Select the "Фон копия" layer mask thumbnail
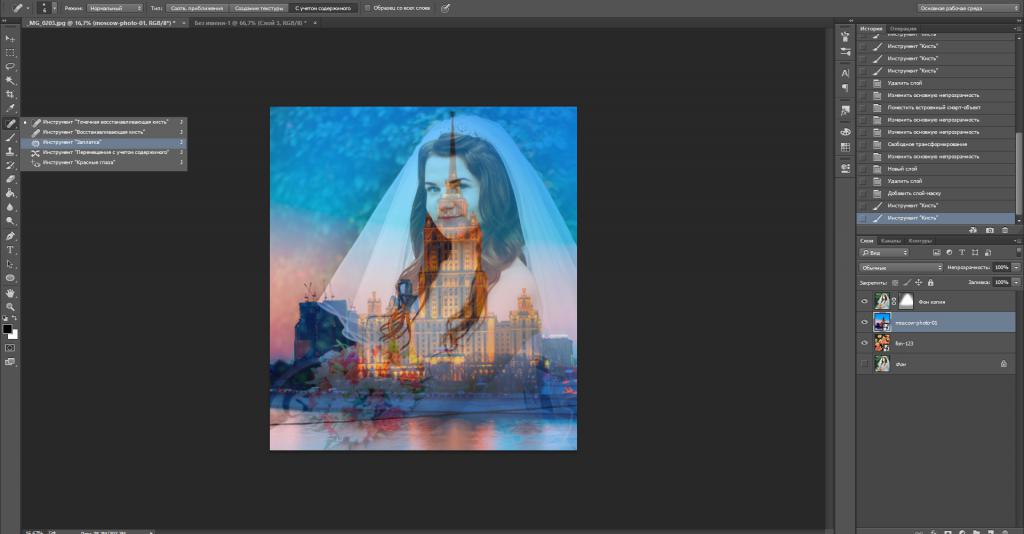 [x=906, y=301]
